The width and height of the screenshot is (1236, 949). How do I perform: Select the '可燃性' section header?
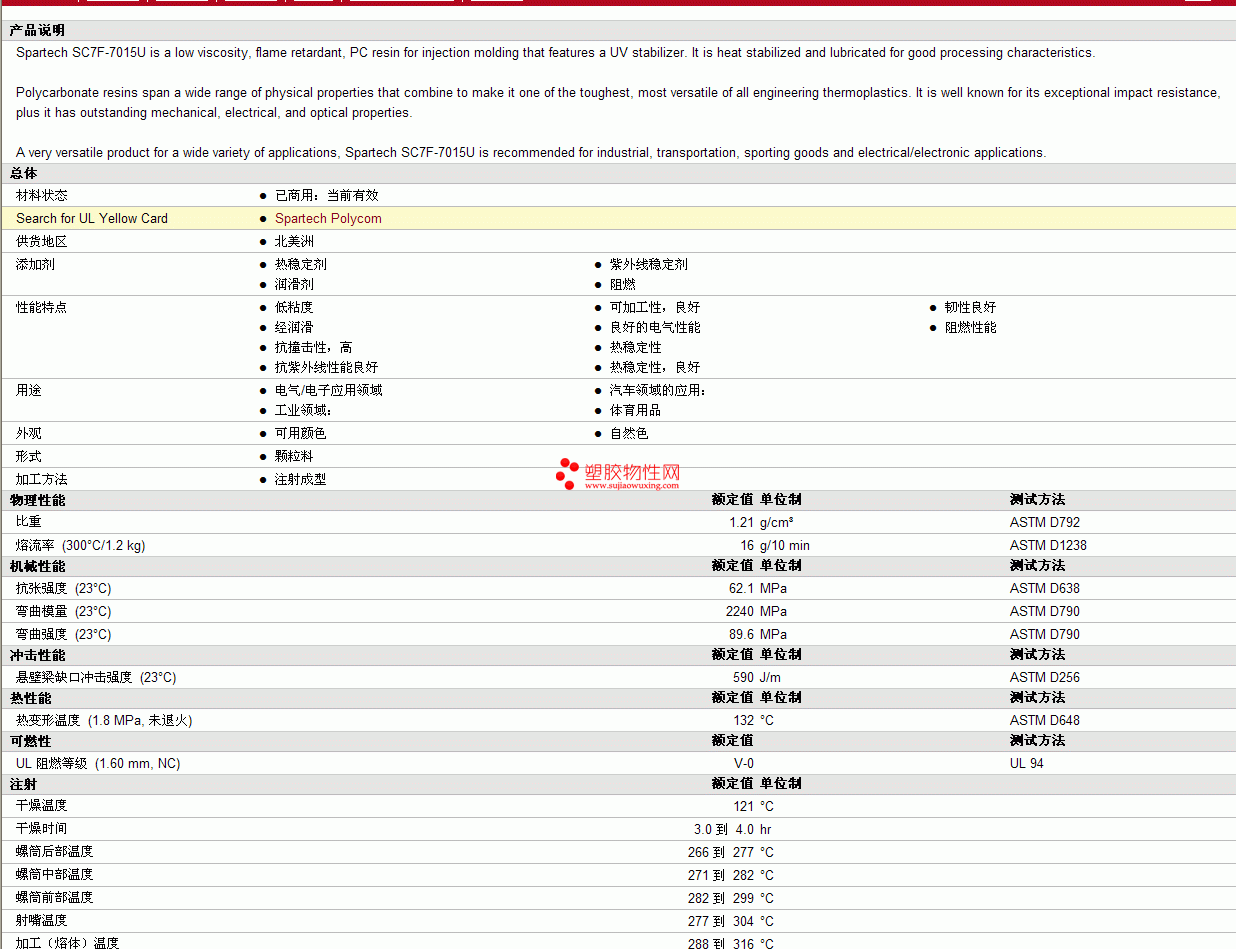(30, 741)
